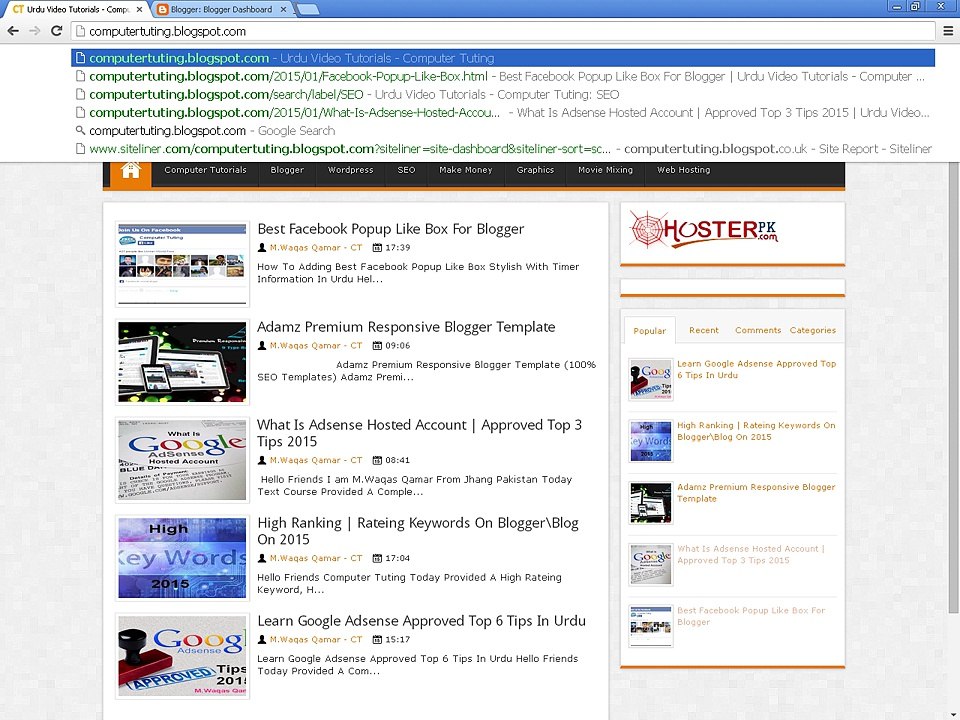Open Computer Tutorials in the navbar
The width and height of the screenshot is (960, 720).
coord(205,170)
